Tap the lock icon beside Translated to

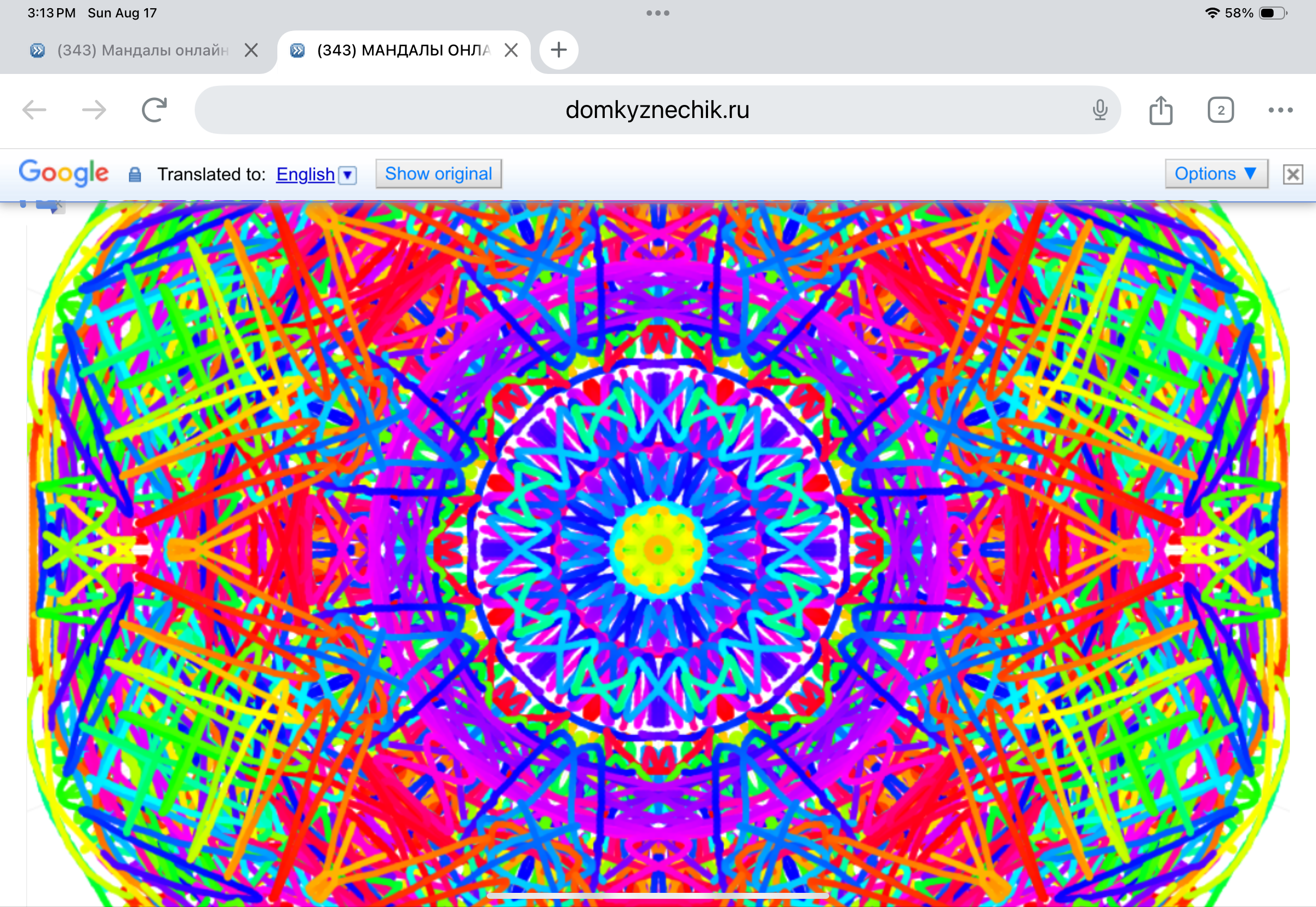(x=134, y=175)
